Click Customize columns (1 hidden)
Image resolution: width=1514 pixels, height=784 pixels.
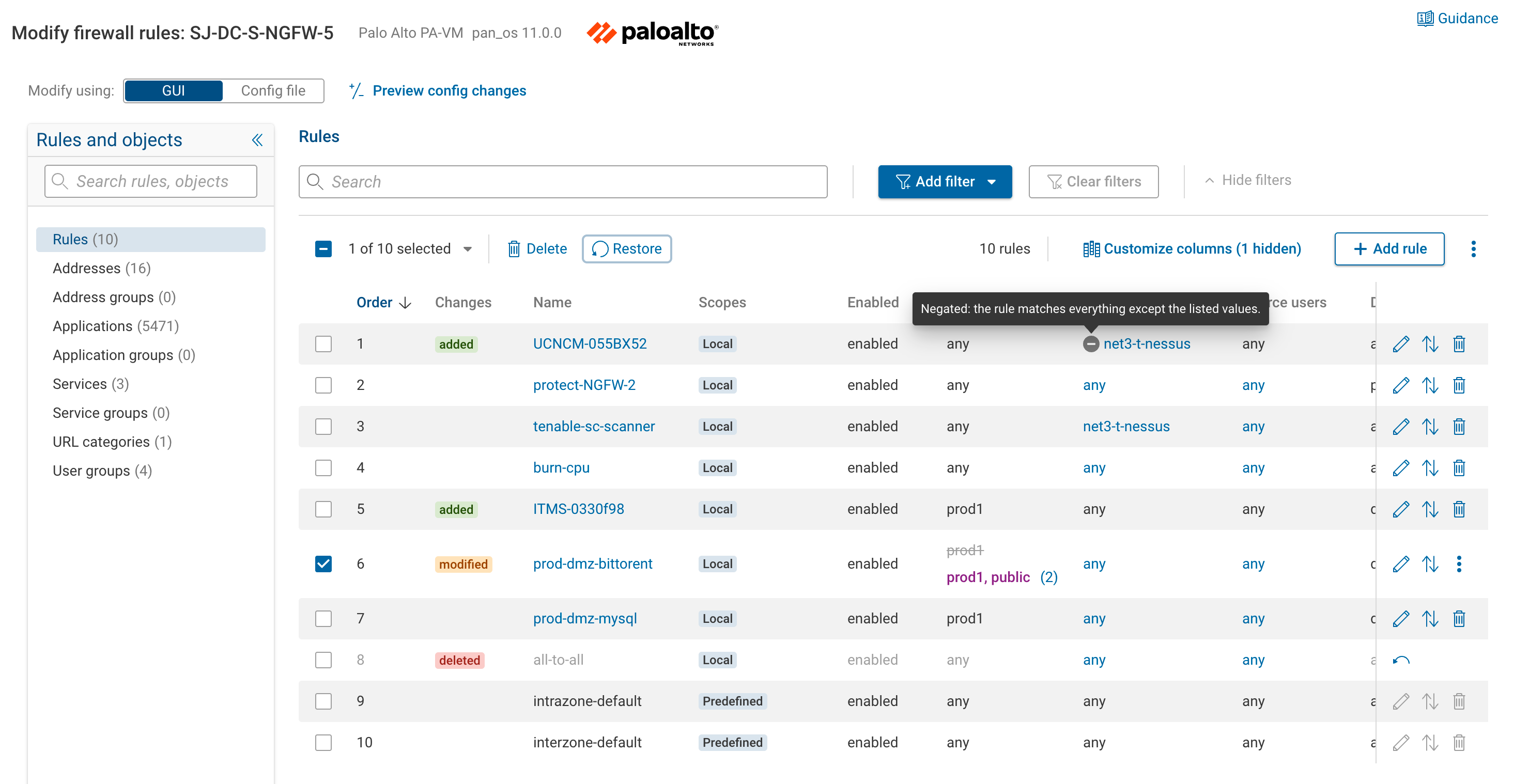point(1192,249)
